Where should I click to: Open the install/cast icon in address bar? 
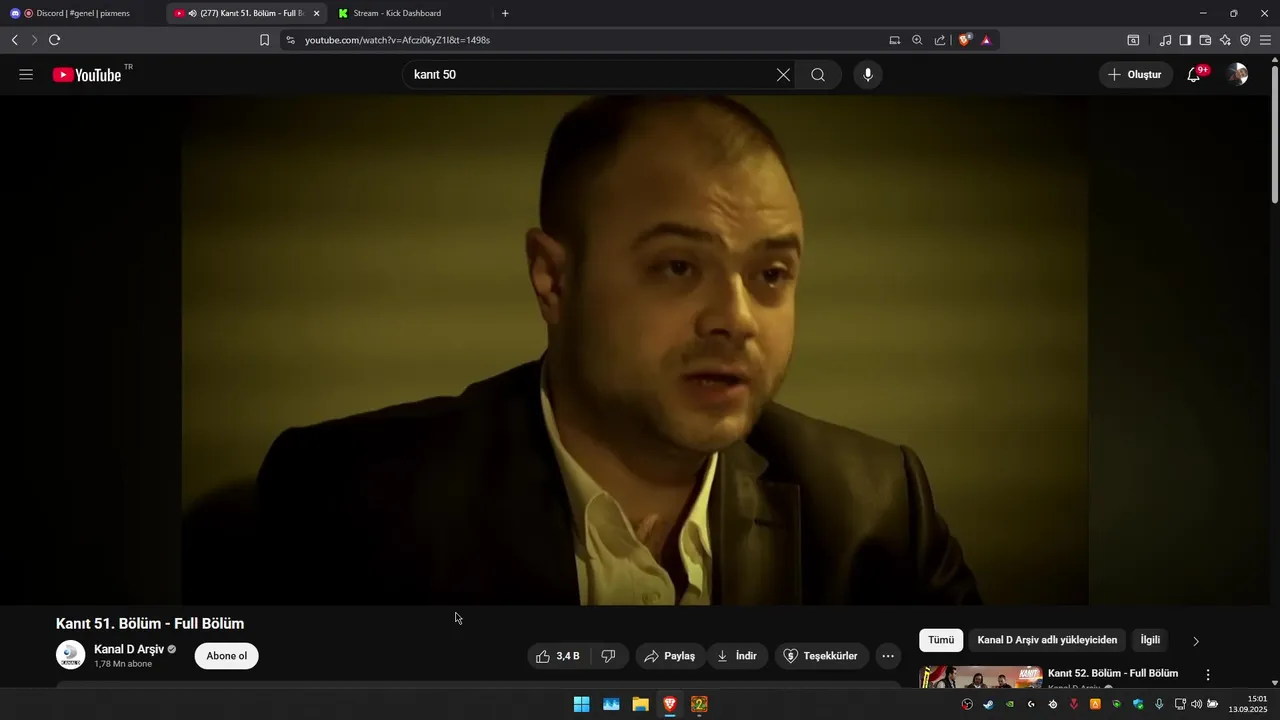895,40
